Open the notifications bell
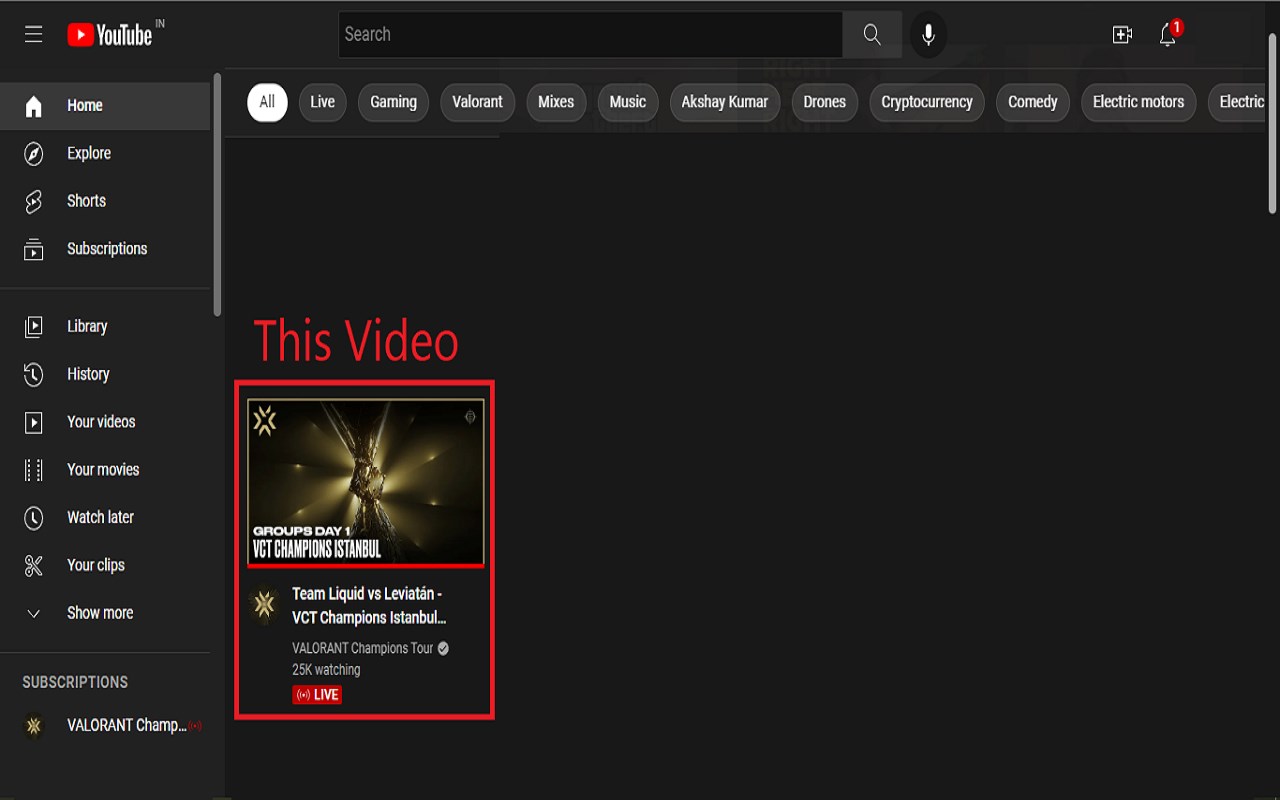The height and width of the screenshot is (800, 1280). [x=1167, y=35]
